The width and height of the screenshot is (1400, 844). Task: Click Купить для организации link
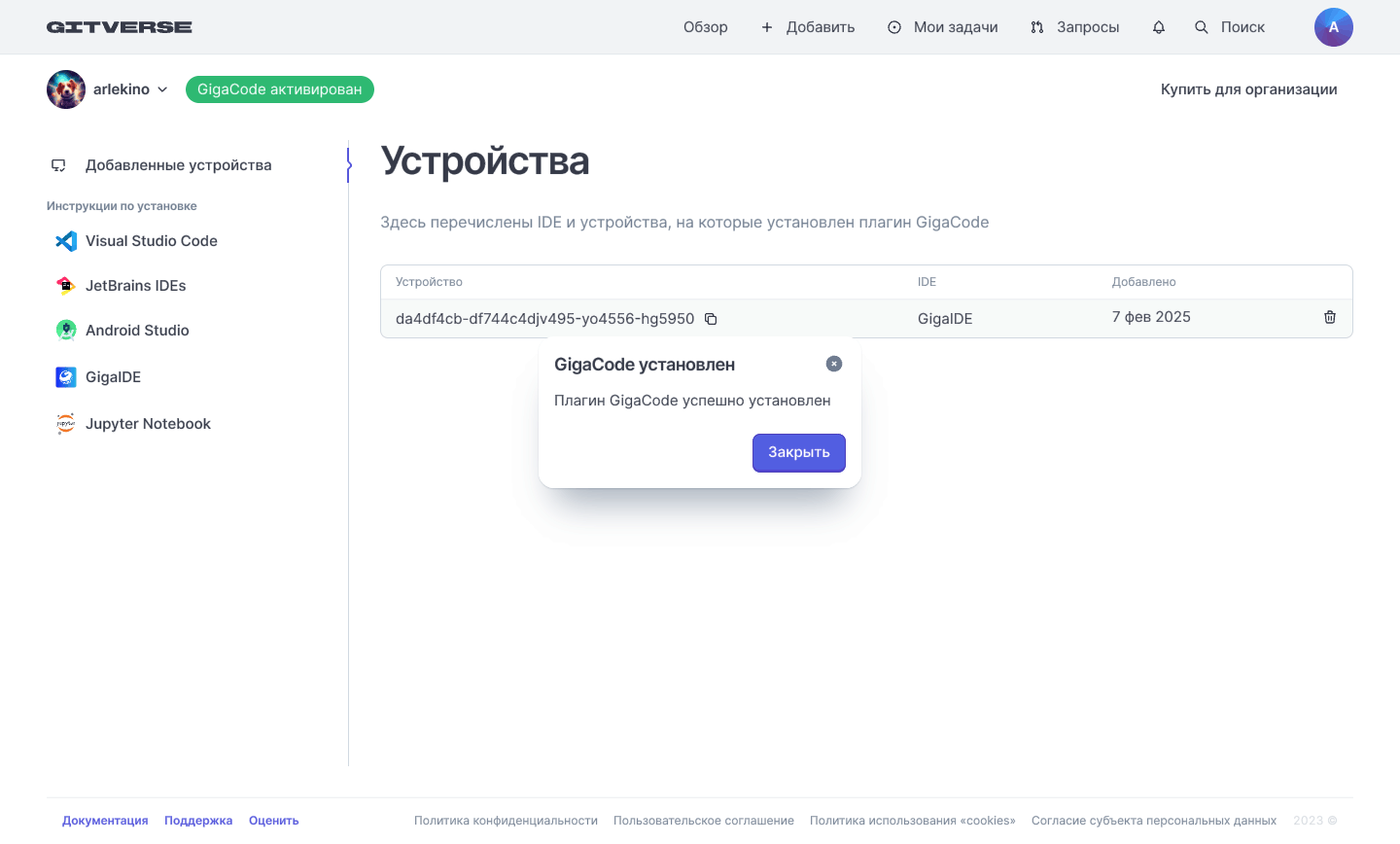(1248, 89)
